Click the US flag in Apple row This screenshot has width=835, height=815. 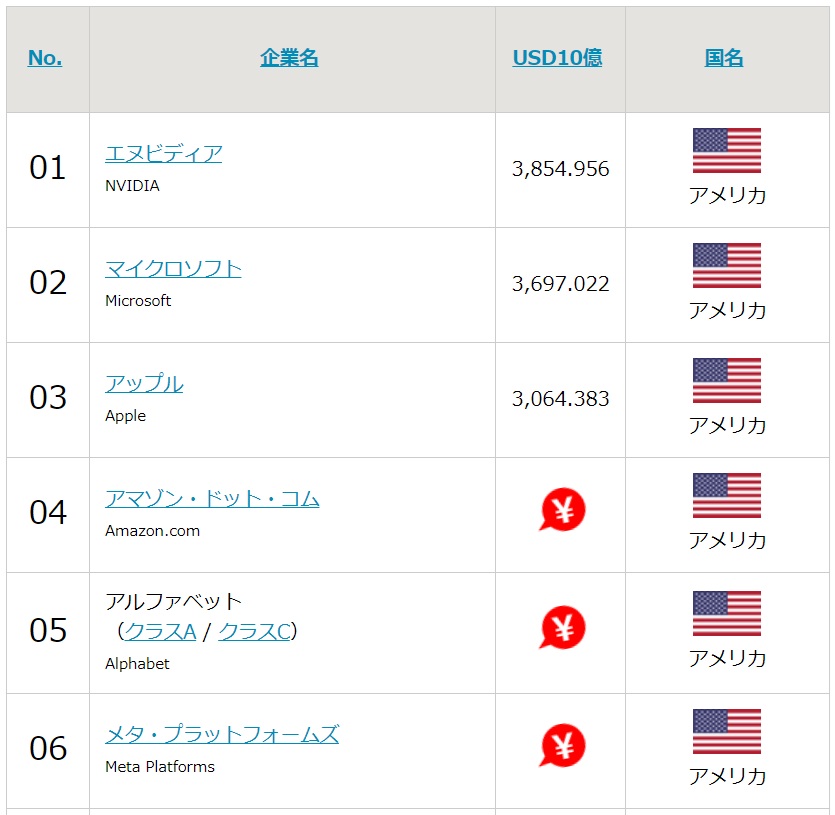click(x=726, y=381)
